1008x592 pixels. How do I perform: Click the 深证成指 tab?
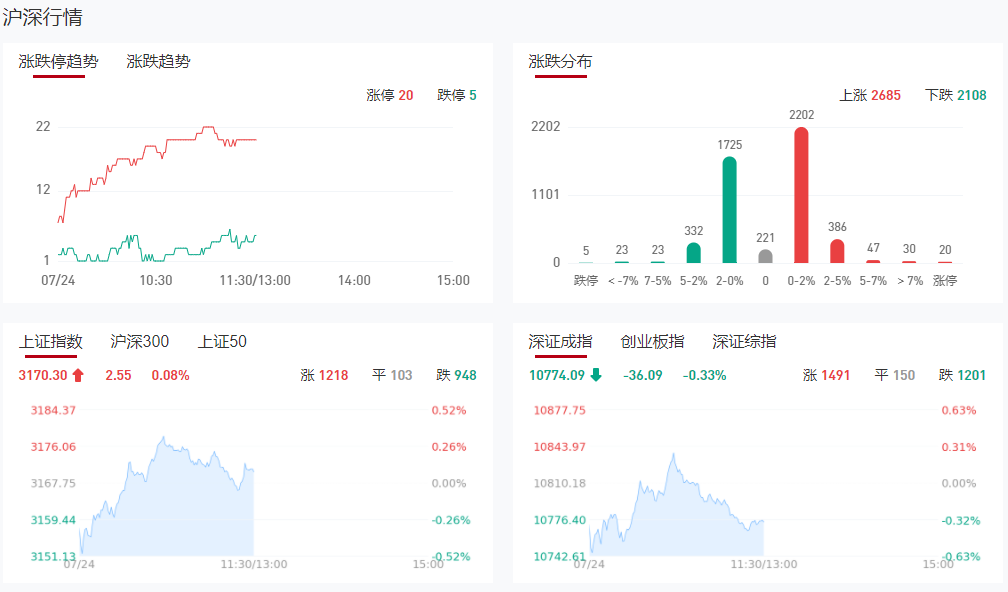(560, 342)
